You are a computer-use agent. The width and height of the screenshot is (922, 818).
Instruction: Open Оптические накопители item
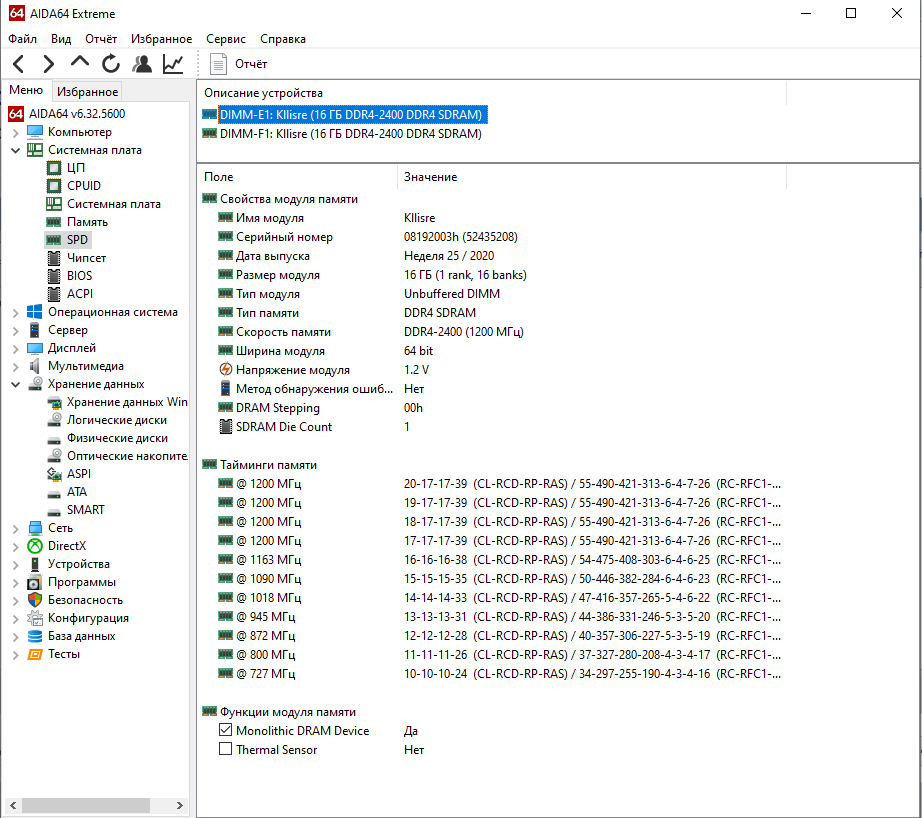click(x=127, y=456)
